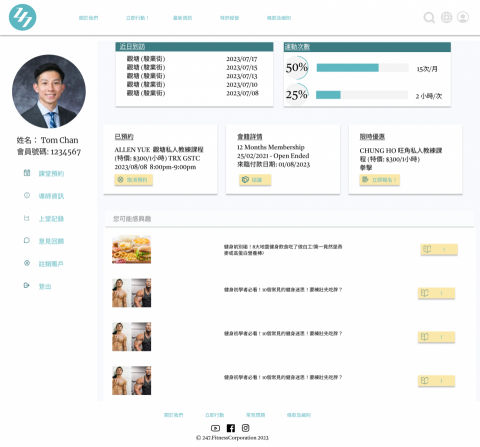Click the button under 12 Months Membership details

pos(255,180)
